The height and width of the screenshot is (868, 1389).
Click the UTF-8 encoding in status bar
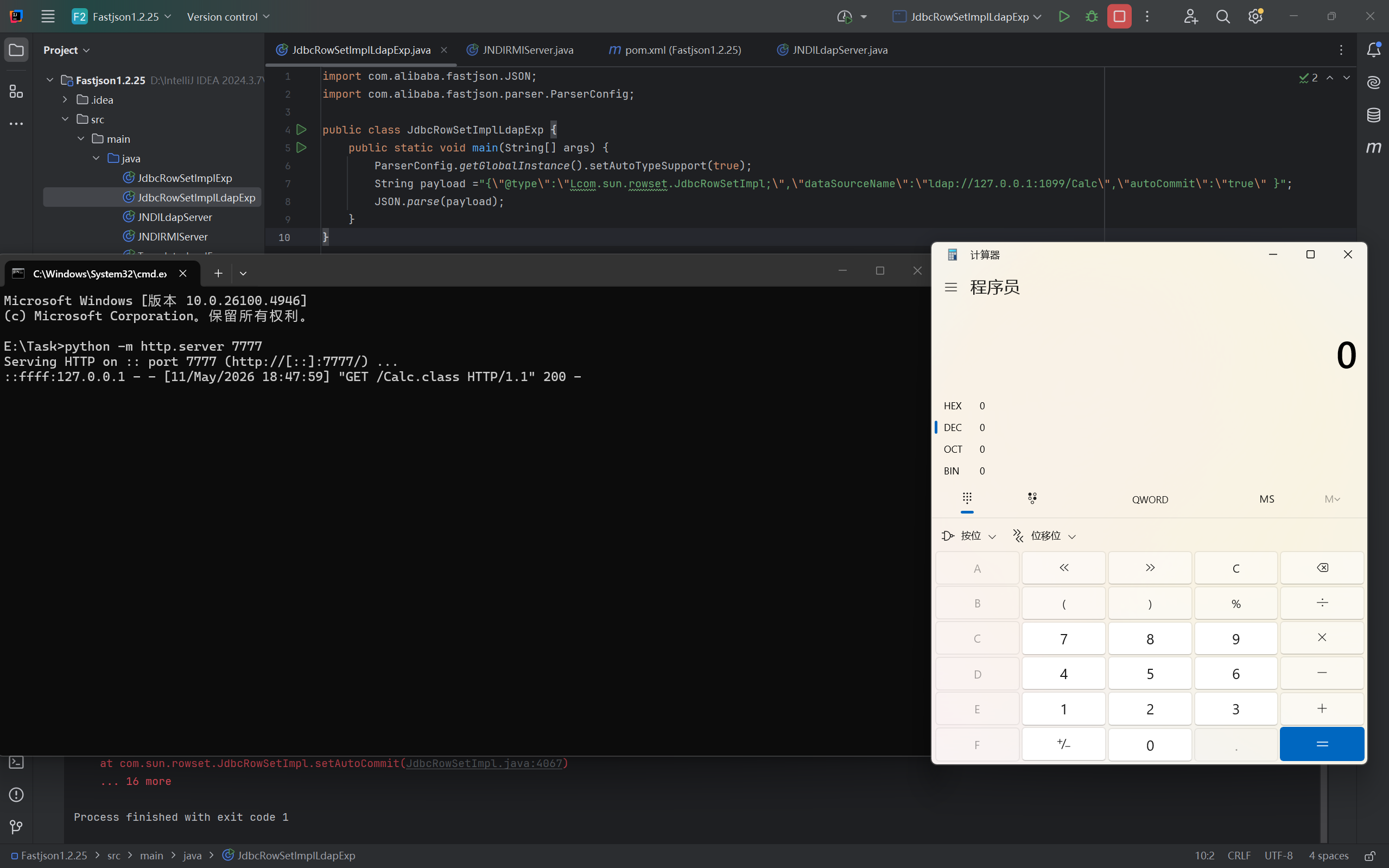pyautogui.click(x=1278, y=856)
